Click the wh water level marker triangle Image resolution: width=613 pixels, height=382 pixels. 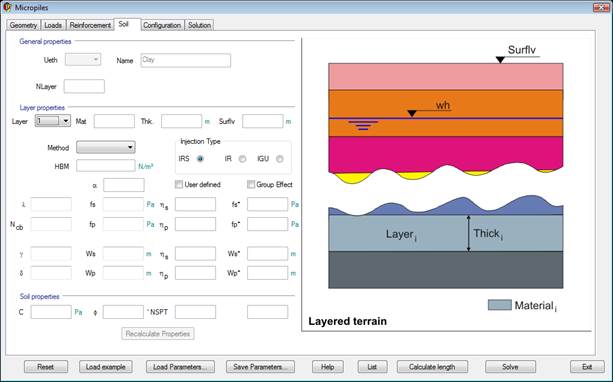(412, 114)
